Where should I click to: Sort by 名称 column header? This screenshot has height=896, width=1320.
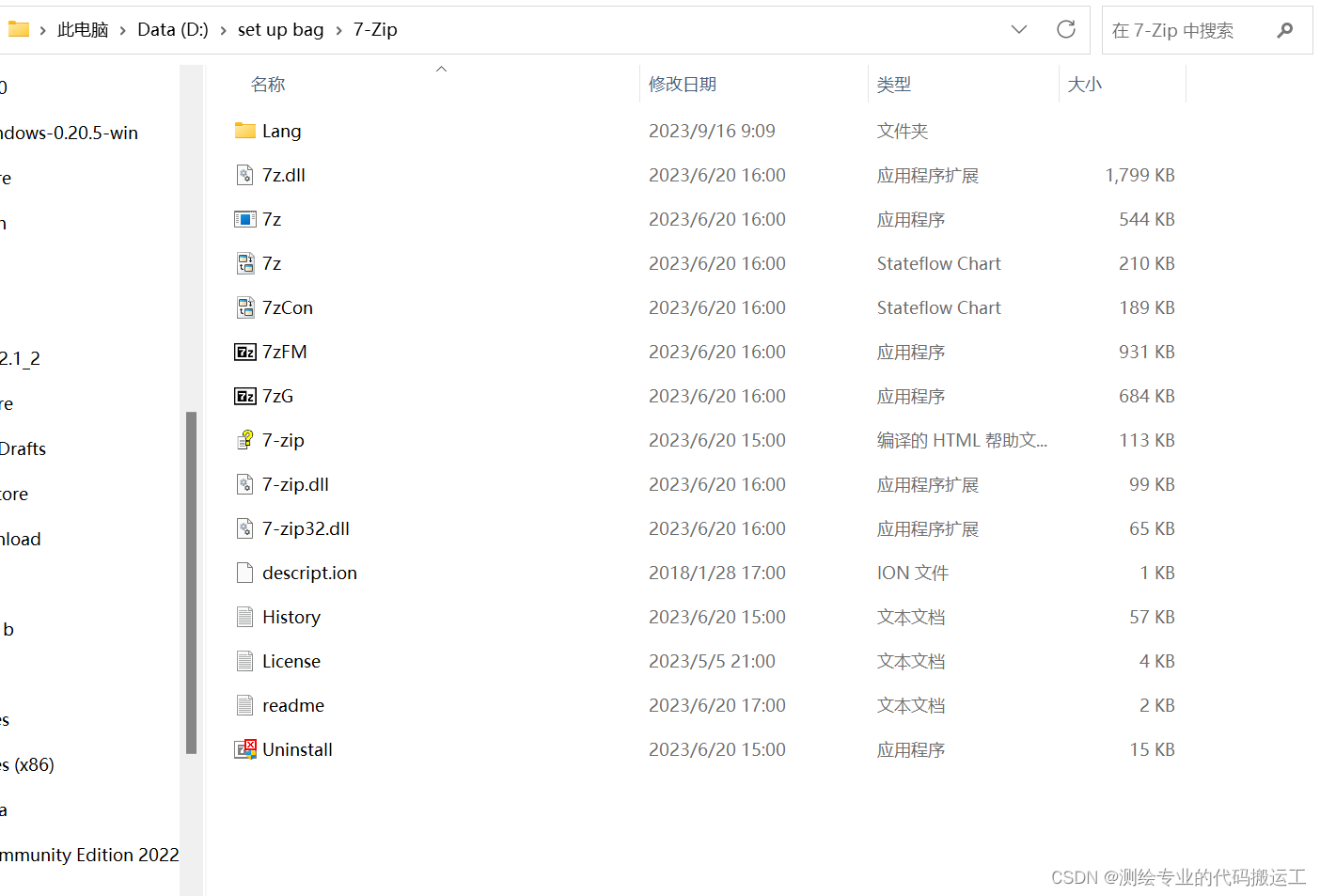(268, 85)
